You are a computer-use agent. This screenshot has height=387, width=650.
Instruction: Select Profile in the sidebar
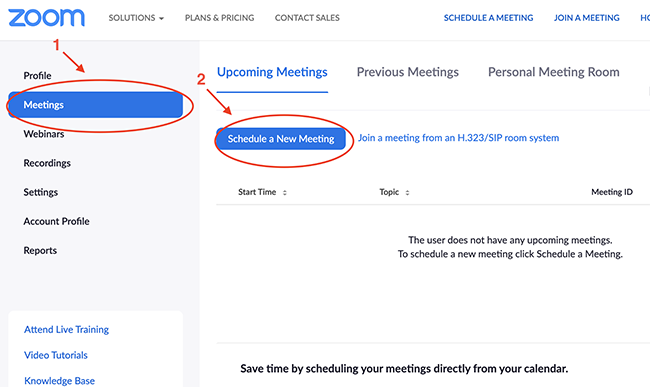(37, 76)
